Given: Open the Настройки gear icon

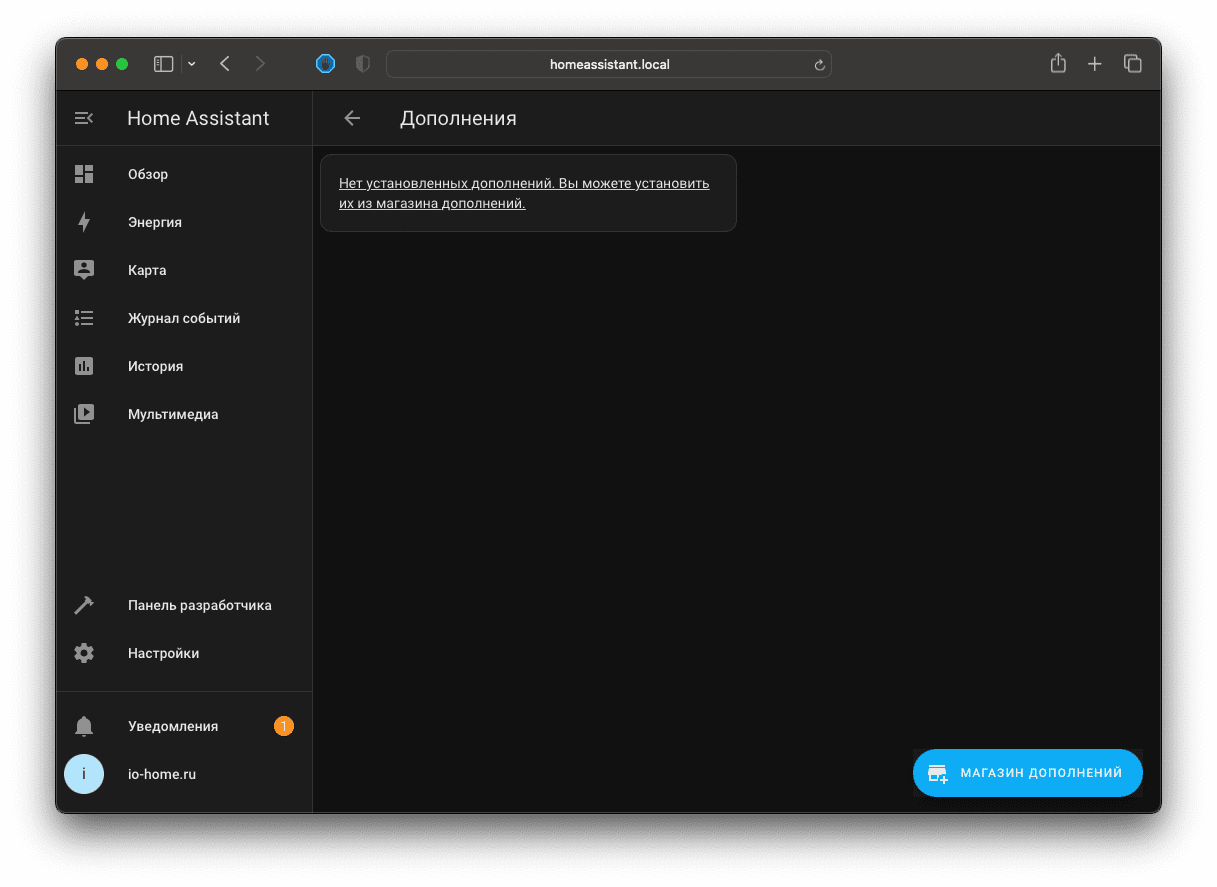Looking at the screenshot, I should tap(84, 653).
